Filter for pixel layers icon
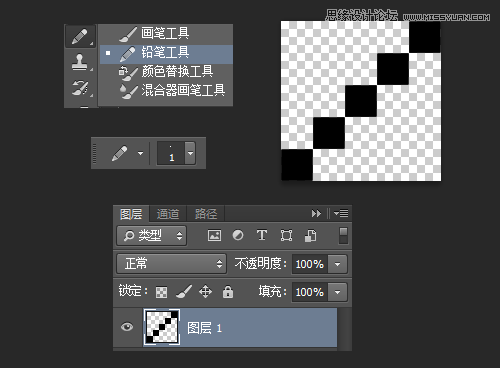Image resolution: width=500 pixels, height=368 pixels. (214, 235)
